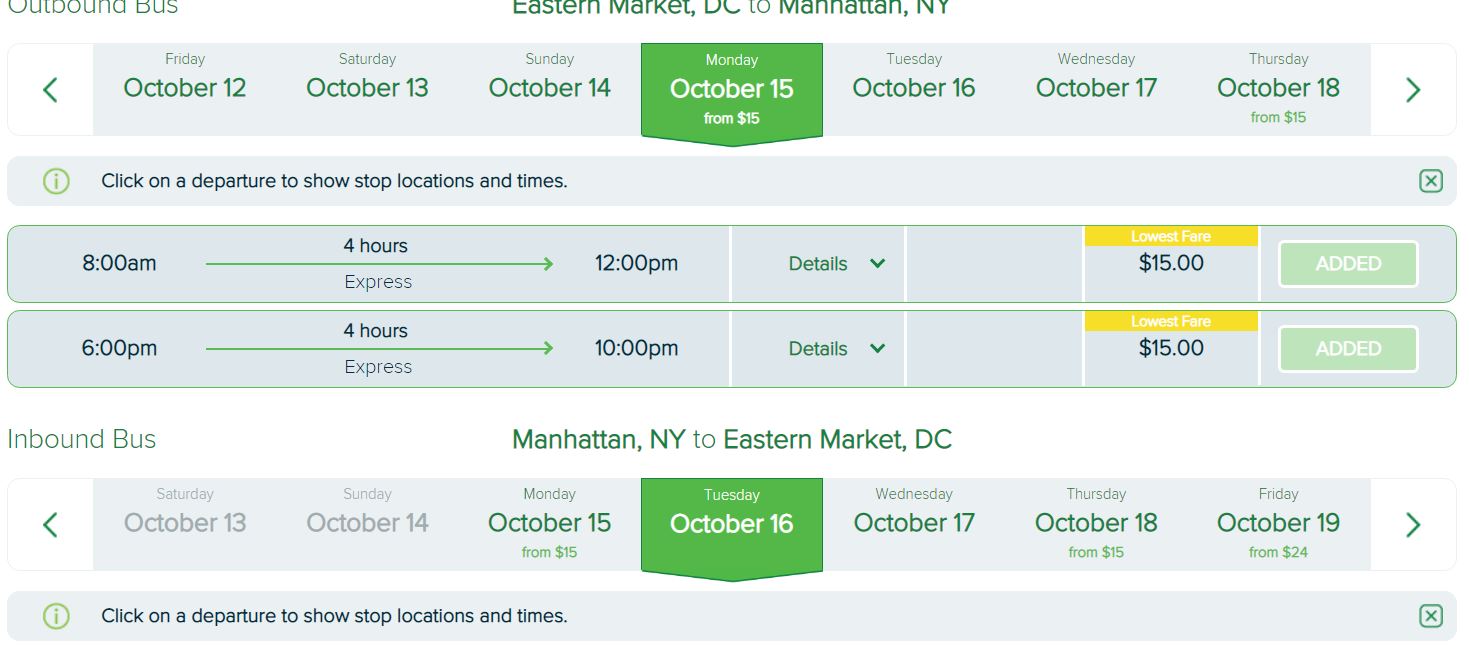Click the ADDED button for 8:00am bus
1469x652 pixels.
coord(1348,264)
